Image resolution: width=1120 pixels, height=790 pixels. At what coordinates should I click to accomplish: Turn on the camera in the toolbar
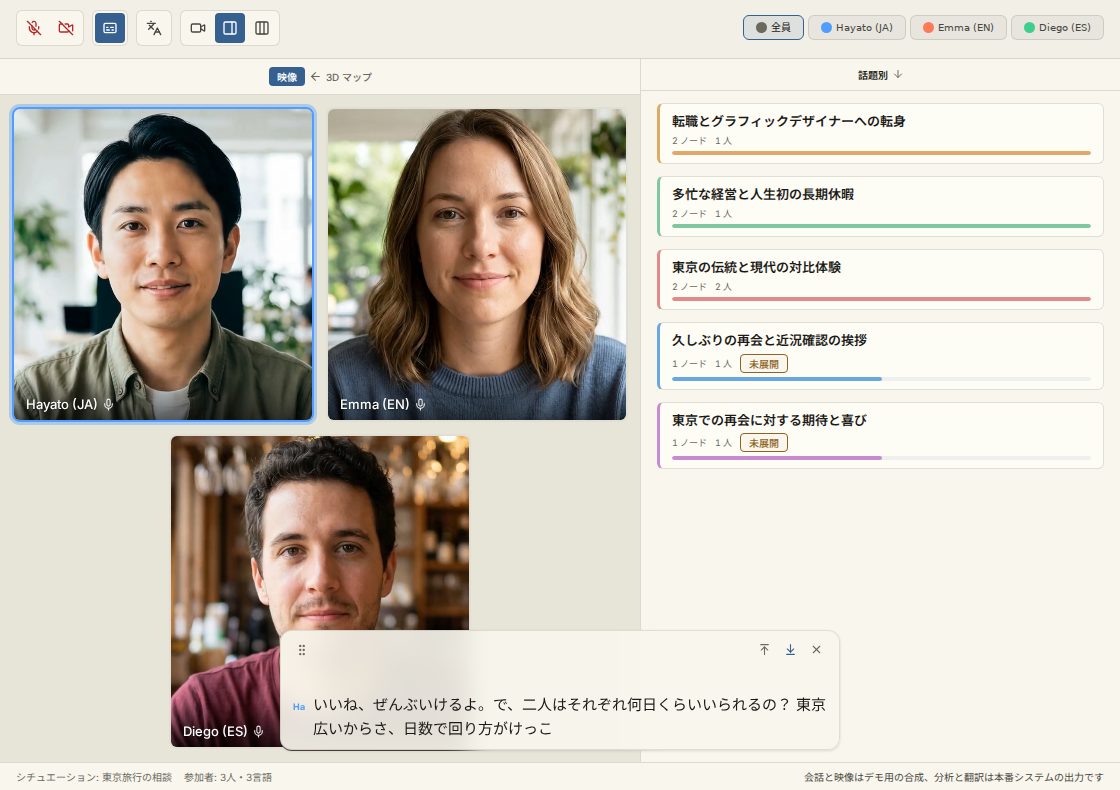[66, 28]
